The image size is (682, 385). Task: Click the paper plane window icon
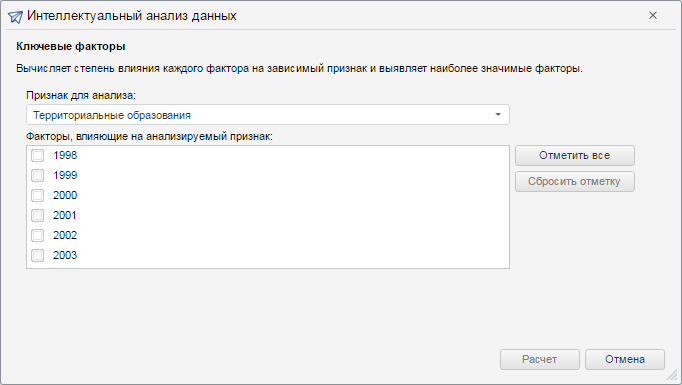pyautogui.click(x=15, y=17)
